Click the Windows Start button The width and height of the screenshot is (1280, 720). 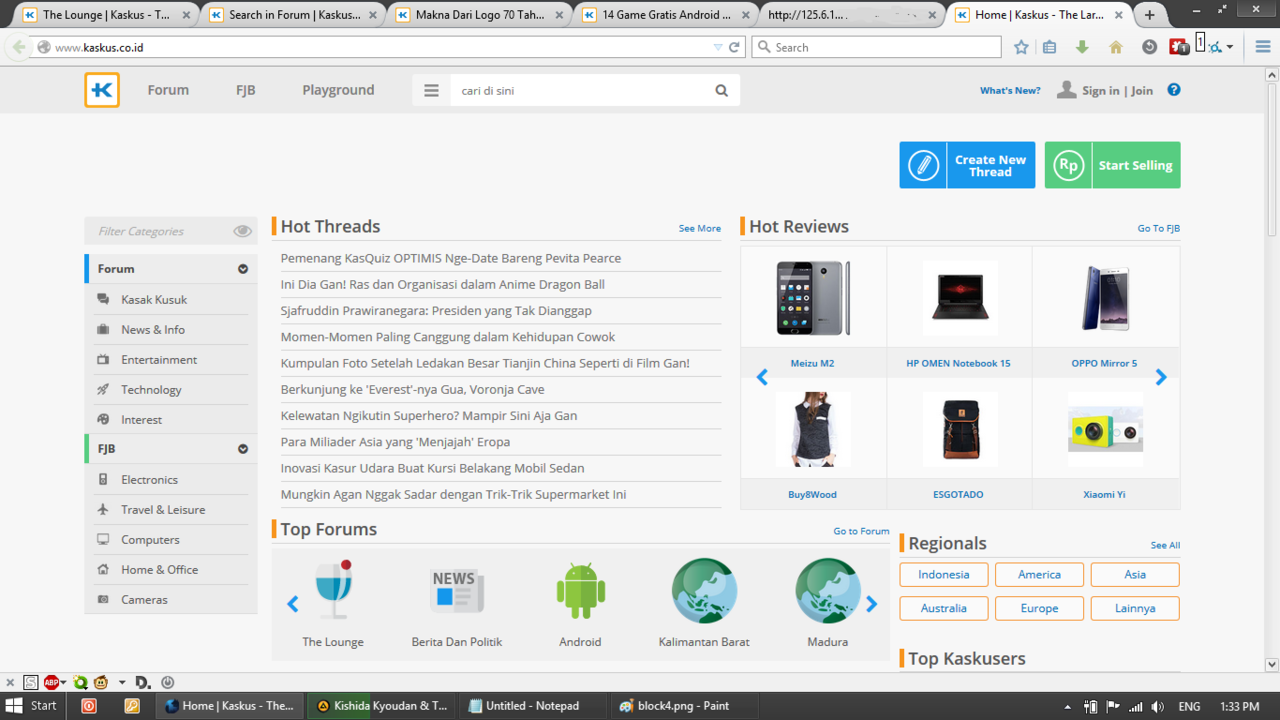[32, 705]
